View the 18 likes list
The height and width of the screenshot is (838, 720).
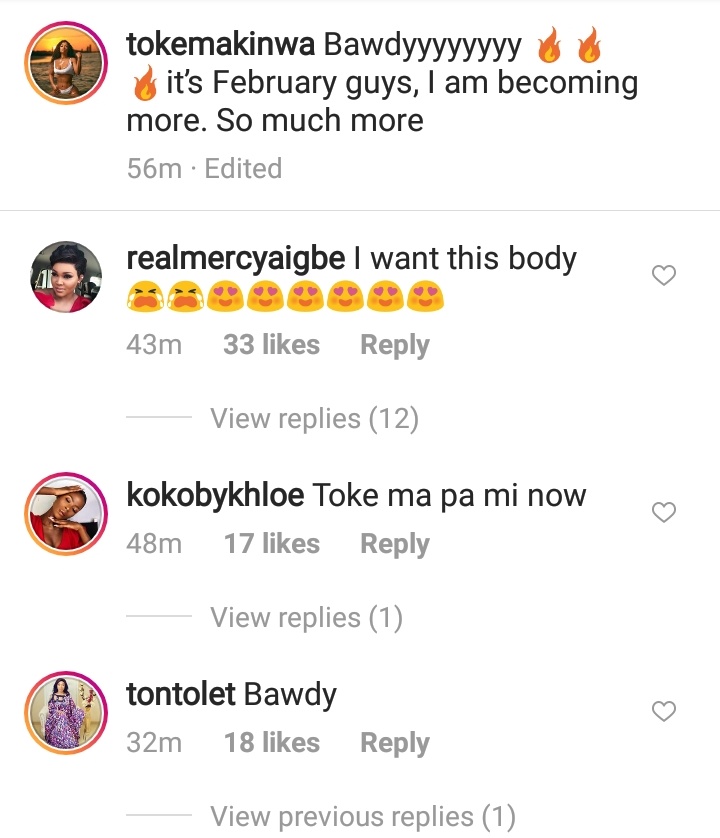271,743
